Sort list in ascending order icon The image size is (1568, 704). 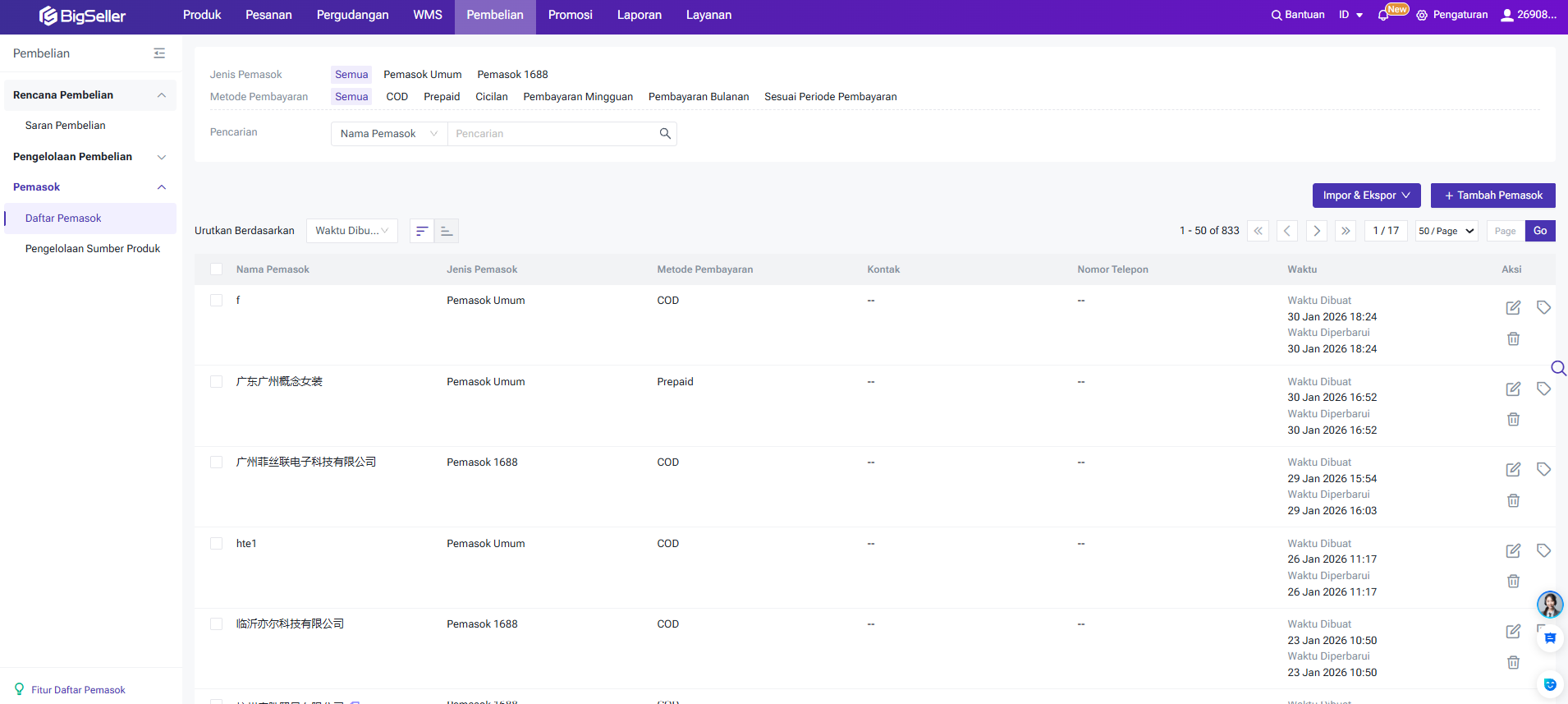[x=447, y=232]
